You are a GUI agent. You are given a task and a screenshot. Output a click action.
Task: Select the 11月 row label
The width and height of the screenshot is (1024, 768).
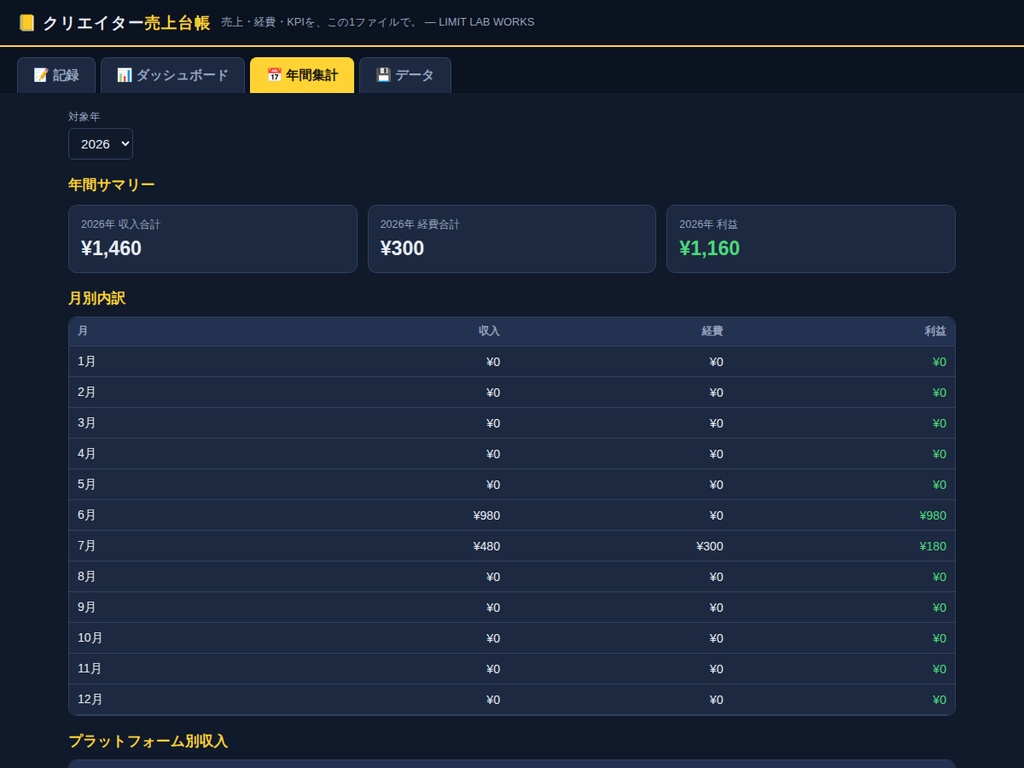89,669
